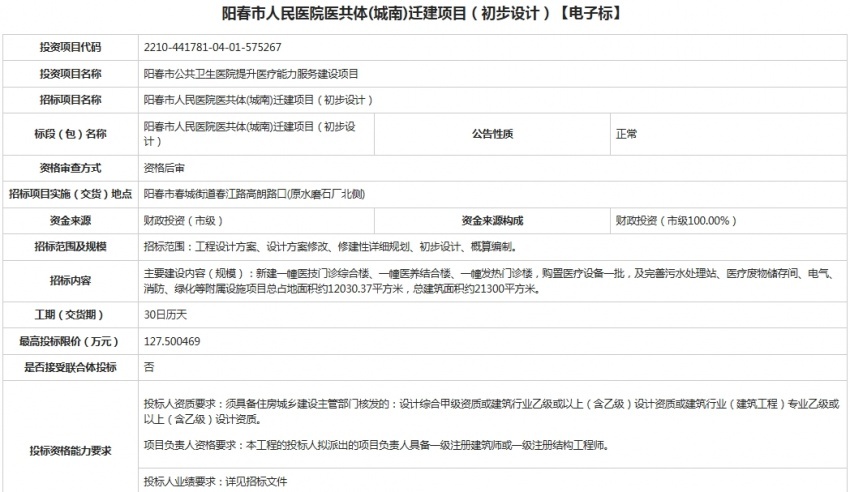Click the label 招标项目名称
Viewport: 850px width, 492px height.
click(x=70, y=100)
